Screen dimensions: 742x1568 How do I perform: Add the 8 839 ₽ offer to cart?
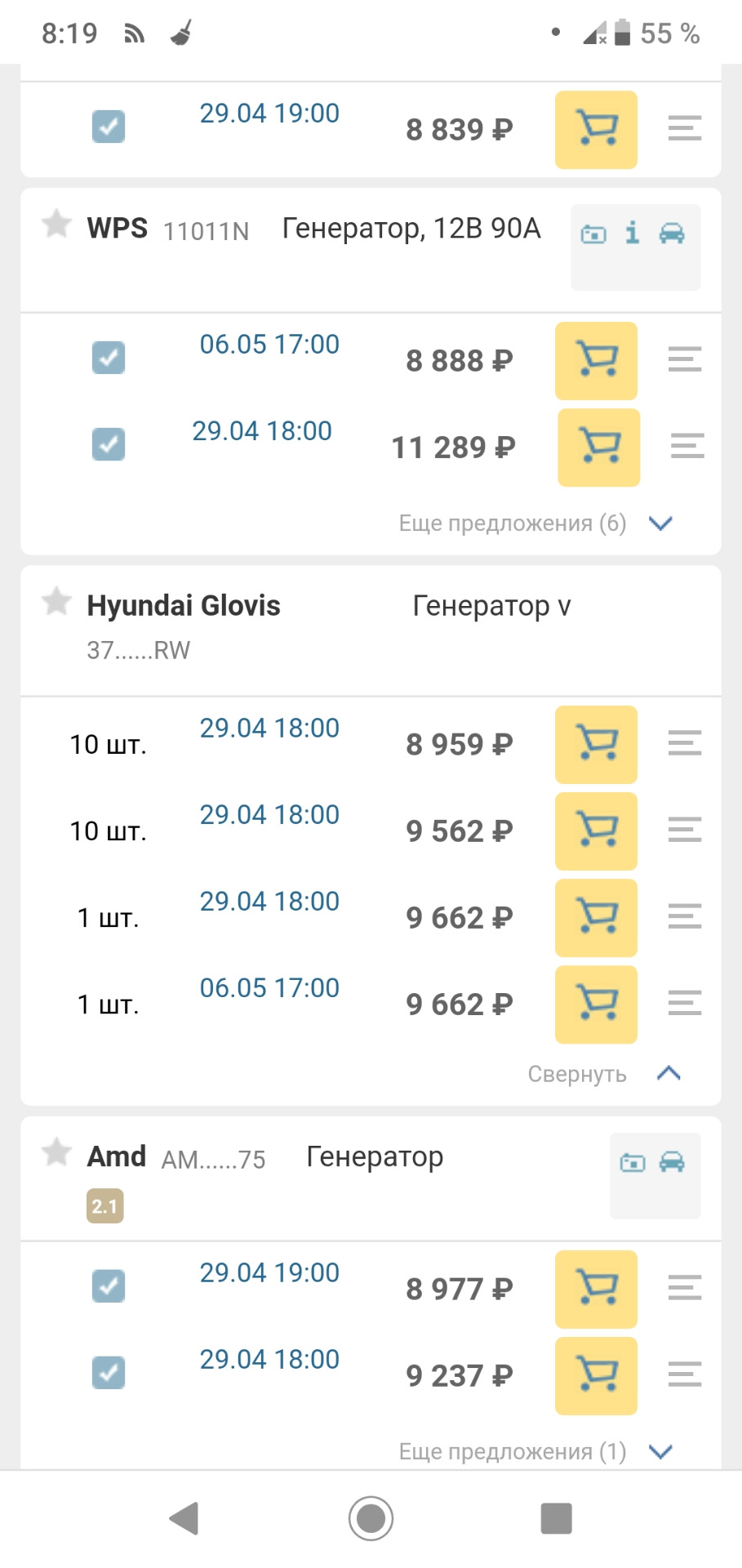tap(596, 129)
